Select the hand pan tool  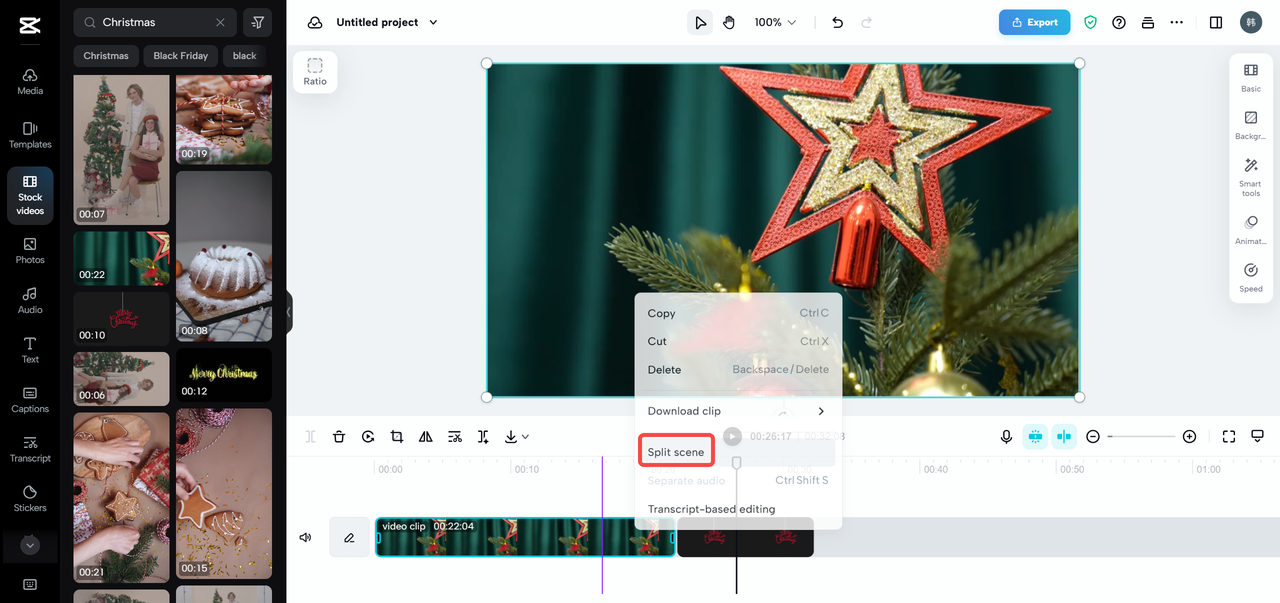[729, 22]
